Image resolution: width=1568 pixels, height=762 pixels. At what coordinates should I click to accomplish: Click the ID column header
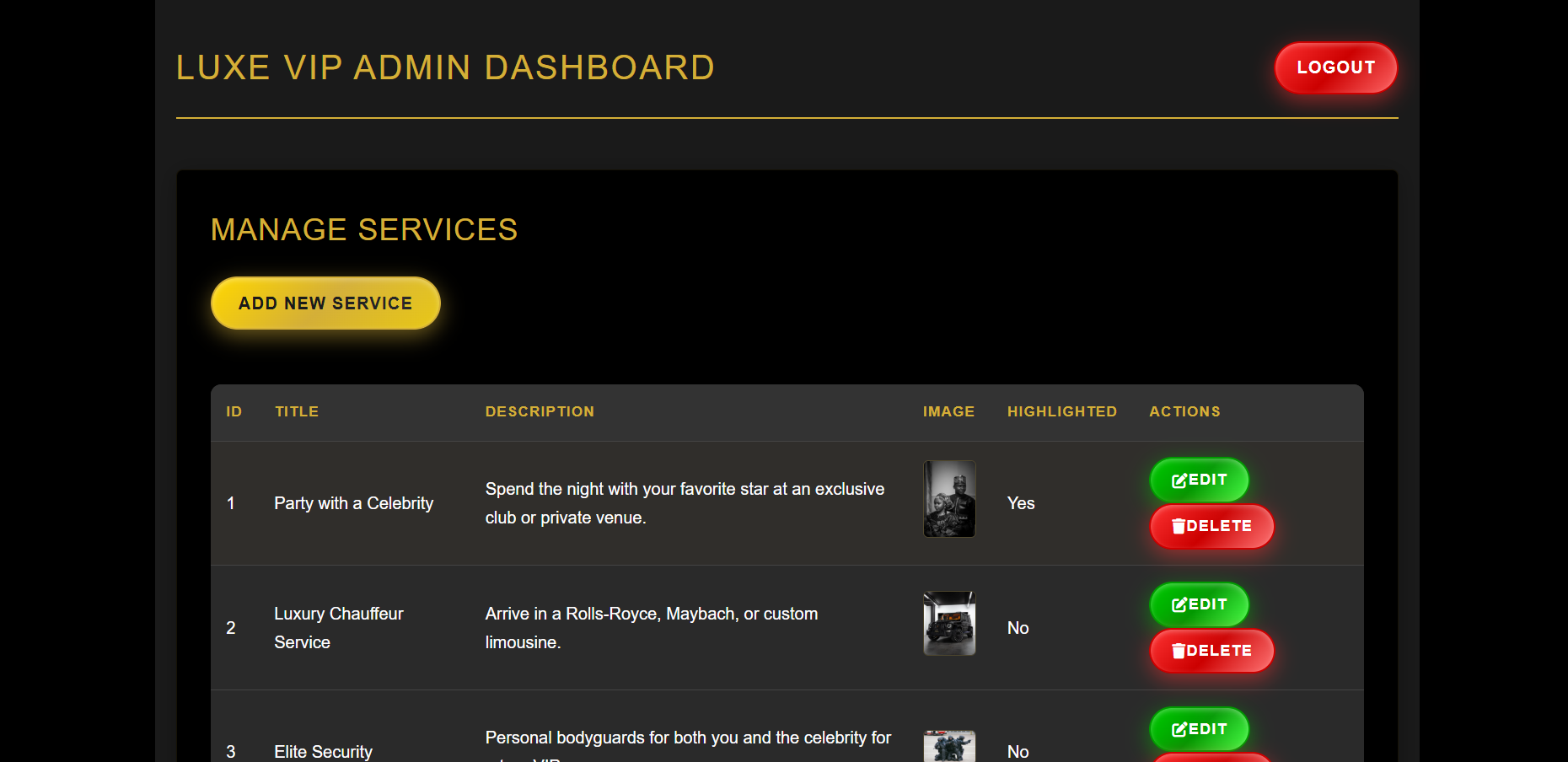(233, 411)
